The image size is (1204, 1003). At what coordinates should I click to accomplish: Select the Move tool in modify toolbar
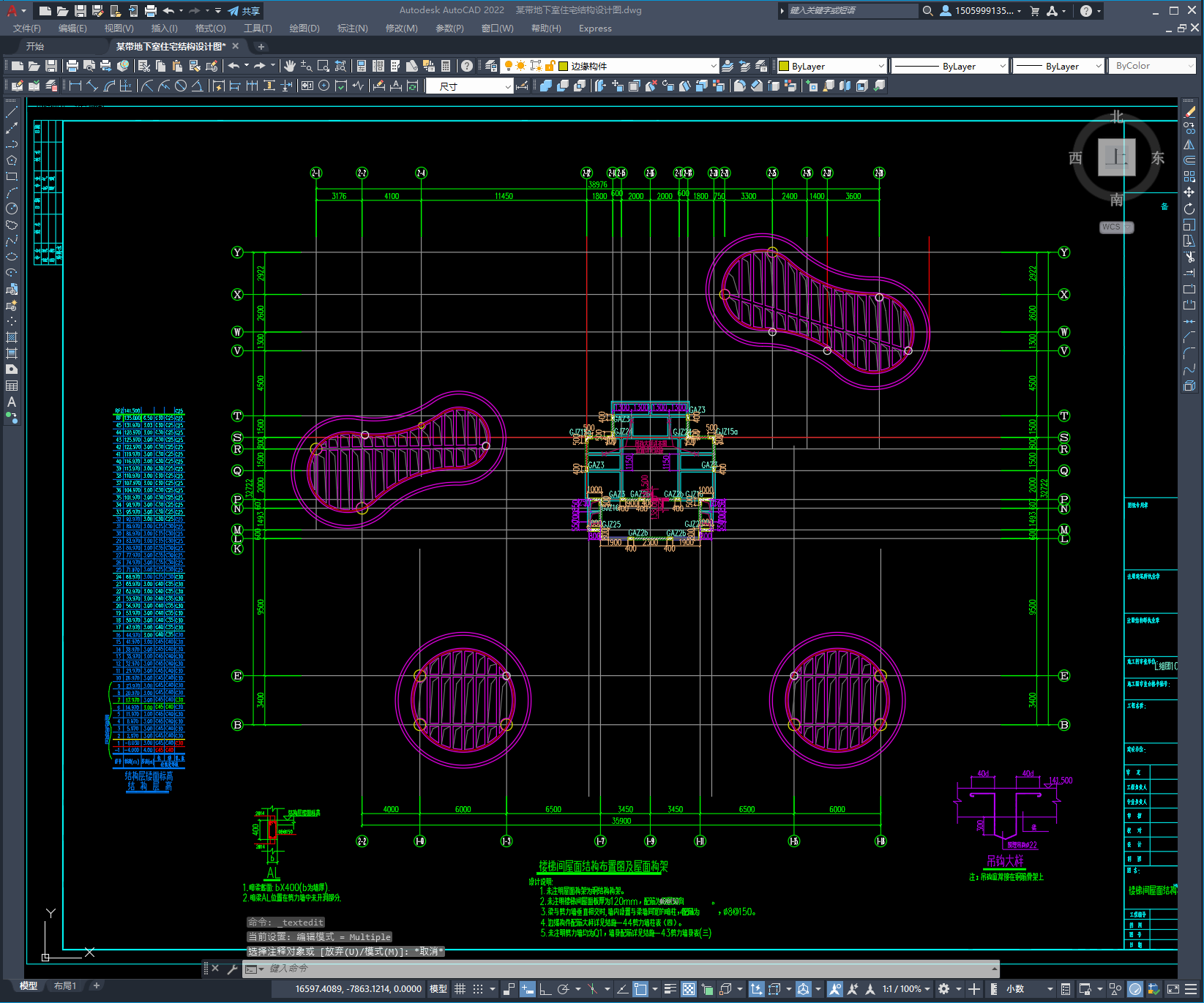[x=1189, y=192]
